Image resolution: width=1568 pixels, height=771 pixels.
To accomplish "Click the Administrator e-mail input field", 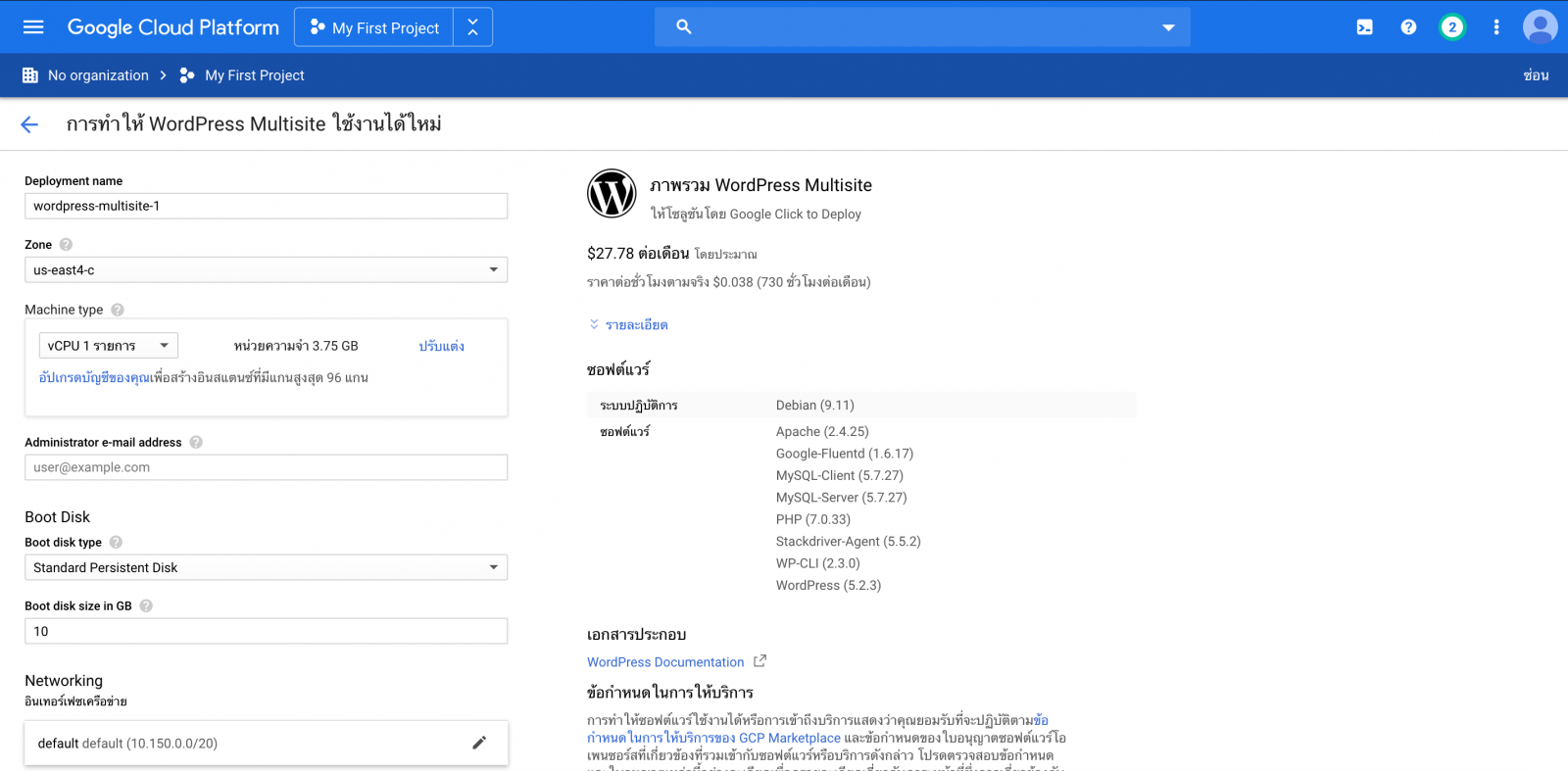I will coord(266,467).
